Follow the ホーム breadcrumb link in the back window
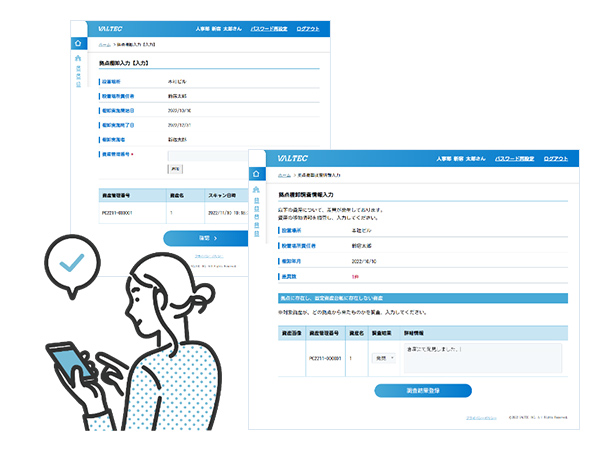 [x=104, y=45]
